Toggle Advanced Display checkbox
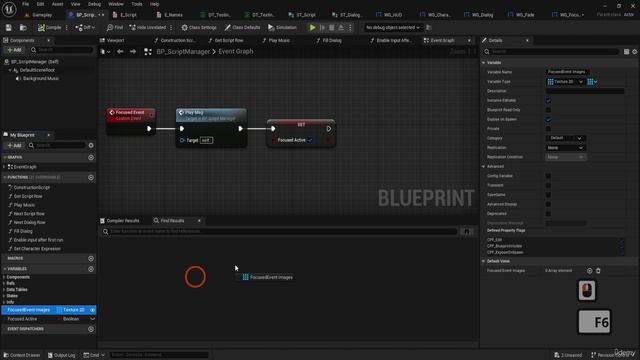The image size is (640, 360). tap(548, 204)
